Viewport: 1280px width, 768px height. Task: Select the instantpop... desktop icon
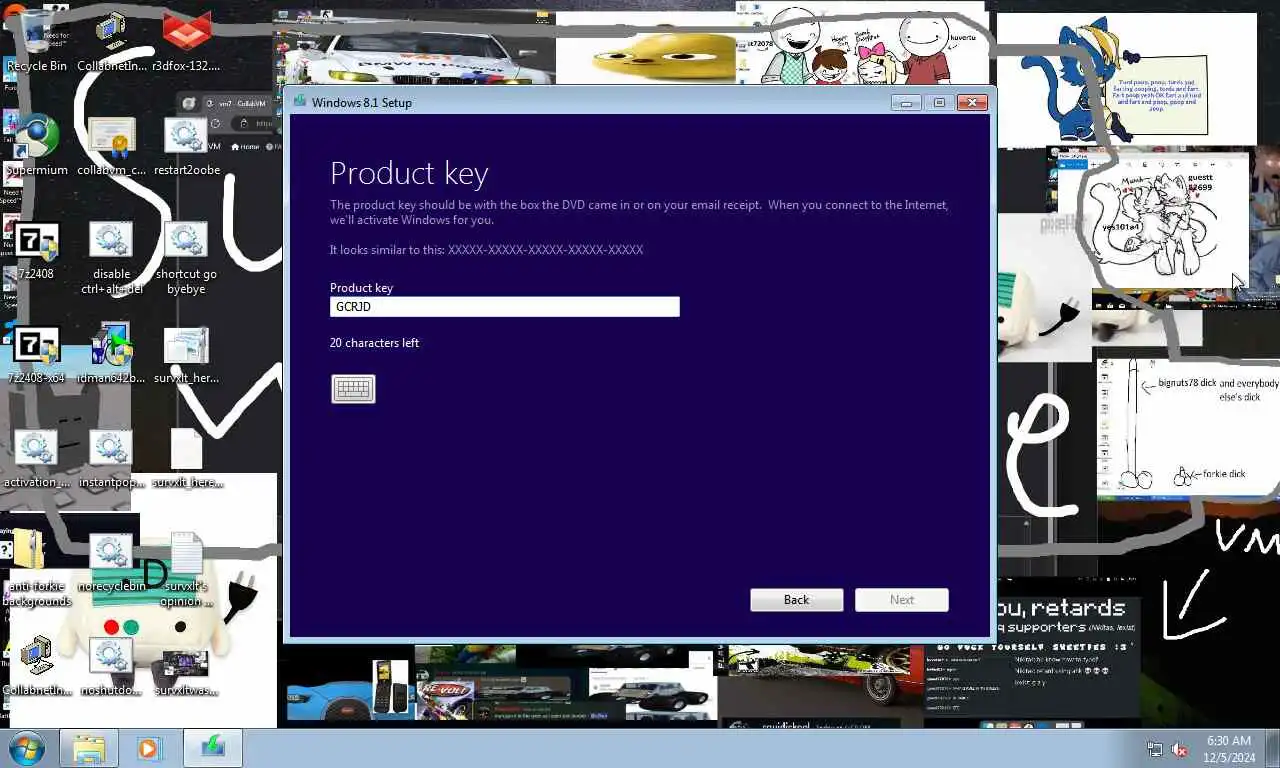click(x=112, y=459)
